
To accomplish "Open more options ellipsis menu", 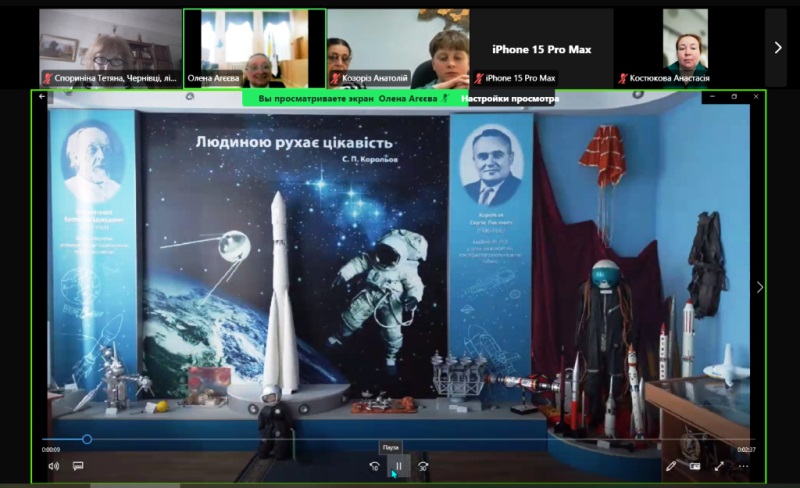I will [743, 466].
